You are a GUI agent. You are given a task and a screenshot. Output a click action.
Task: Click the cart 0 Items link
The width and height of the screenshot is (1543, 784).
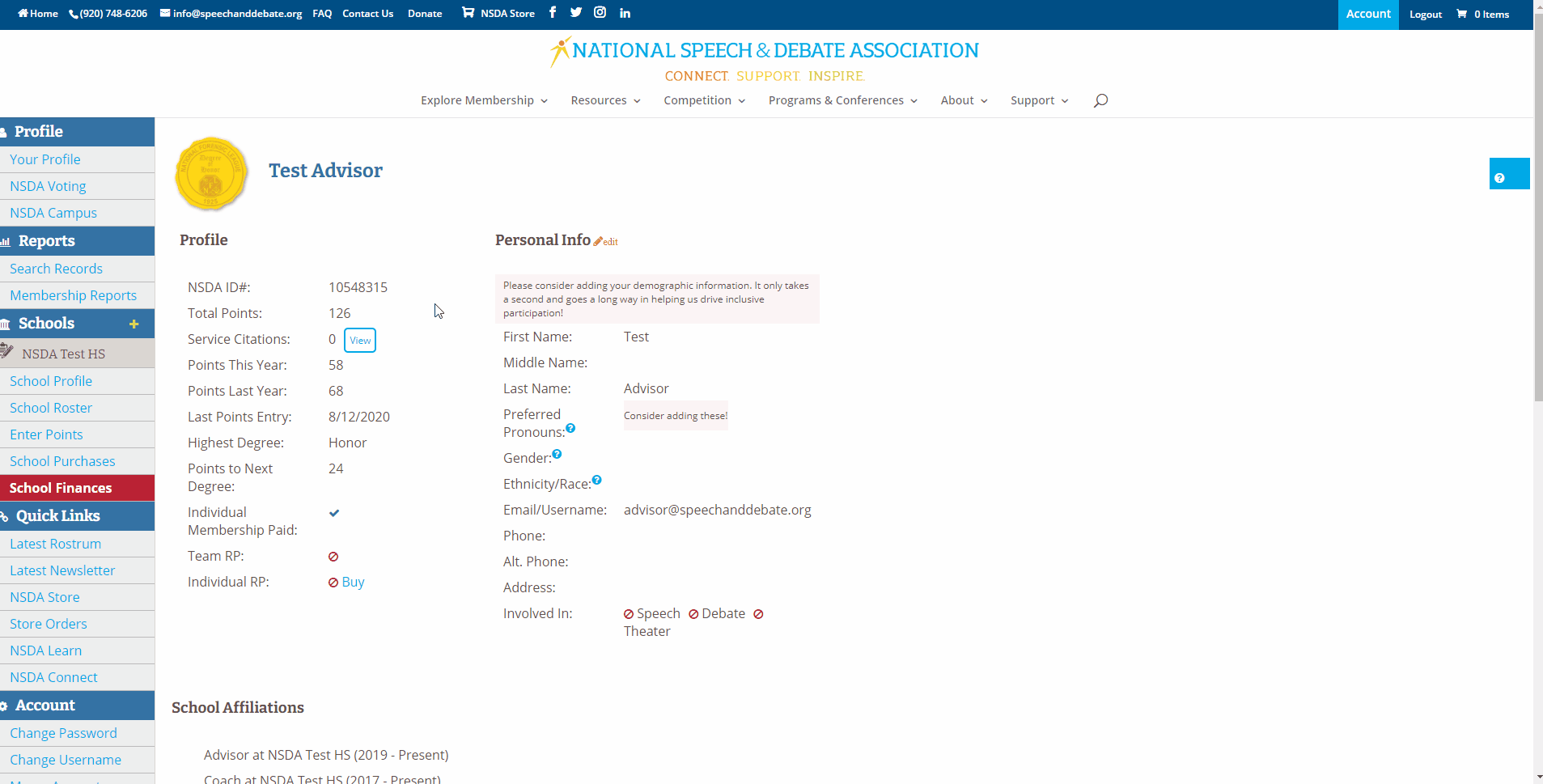pyautogui.click(x=1482, y=15)
